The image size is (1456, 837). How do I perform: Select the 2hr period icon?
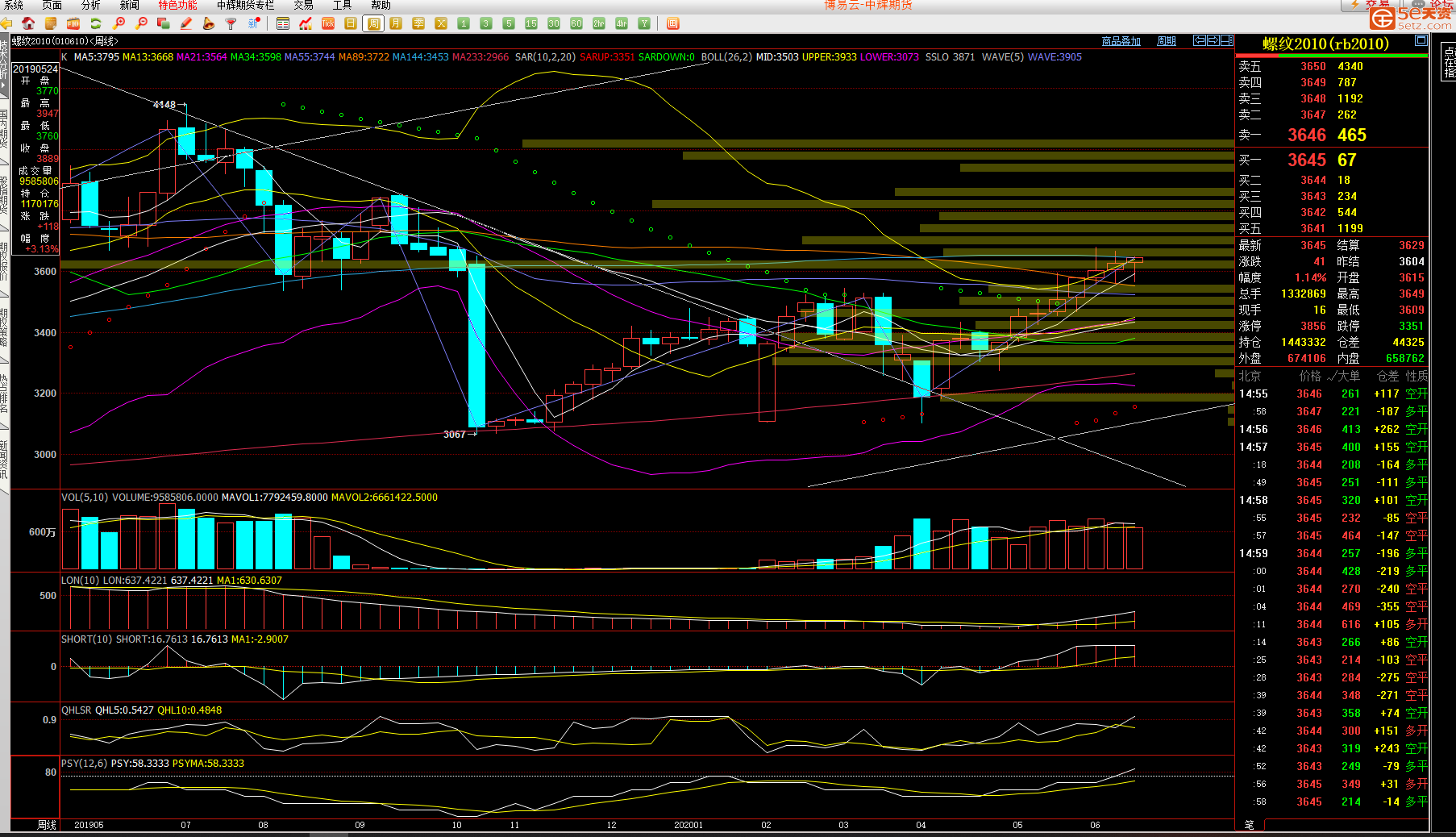(x=599, y=23)
